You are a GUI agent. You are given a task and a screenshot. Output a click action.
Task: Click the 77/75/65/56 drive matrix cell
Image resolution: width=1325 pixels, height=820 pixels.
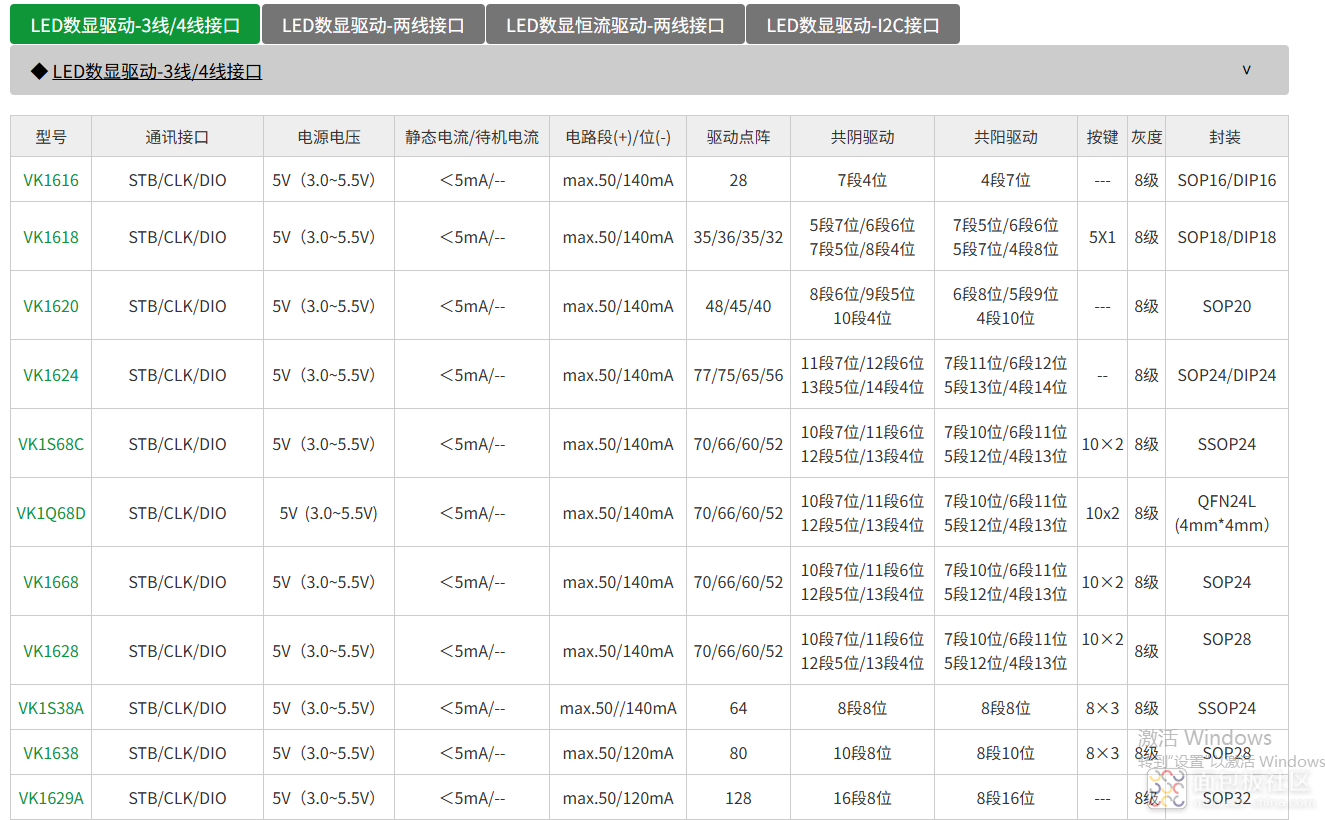tap(739, 375)
